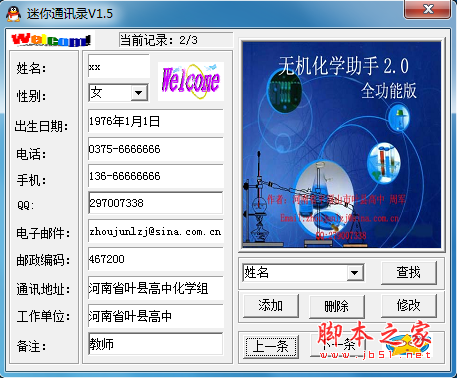Image resolution: width=457 pixels, height=378 pixels.
Task: Expand the 姓名 search field dropdown arrow
Action: point(355,273)
